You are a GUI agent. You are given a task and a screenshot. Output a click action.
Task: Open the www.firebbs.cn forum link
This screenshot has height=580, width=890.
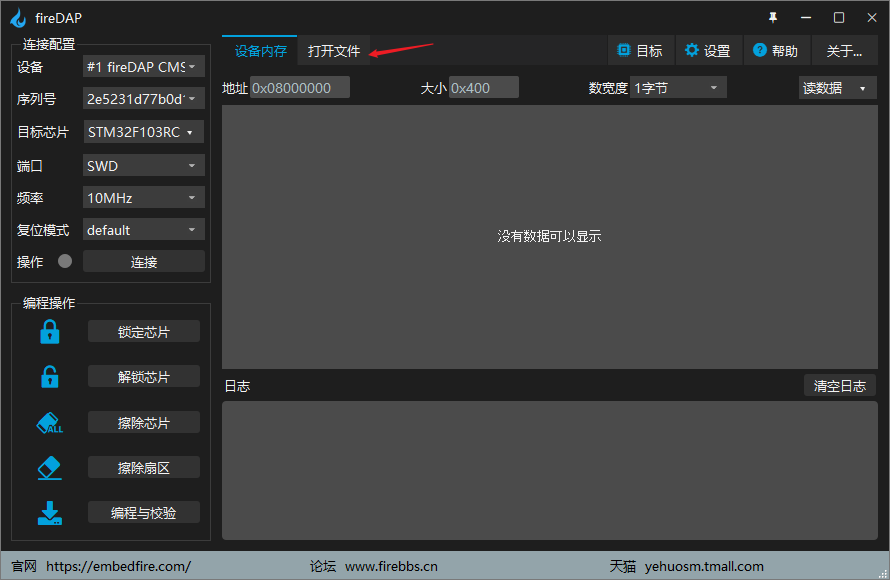(x=391, y=566)
